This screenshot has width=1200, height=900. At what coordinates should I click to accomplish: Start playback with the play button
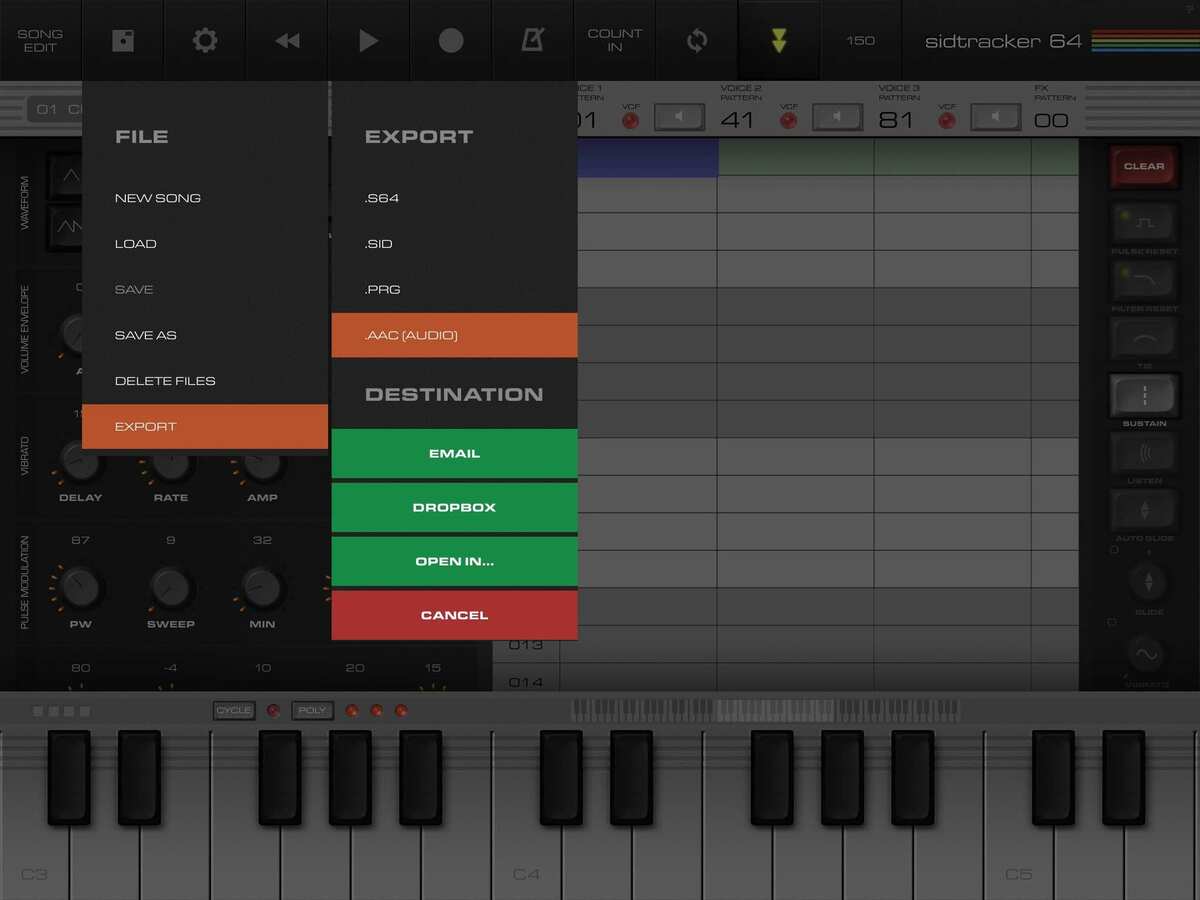click(369, 40)
